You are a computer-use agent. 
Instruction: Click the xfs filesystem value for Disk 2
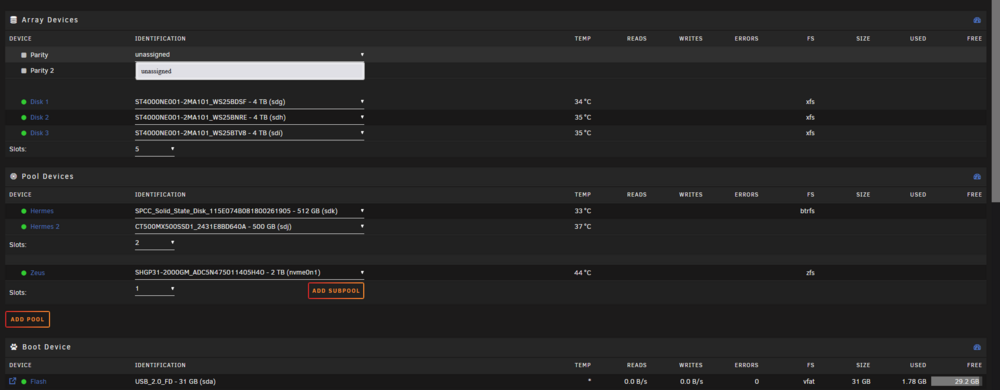[x=810, y=118]
